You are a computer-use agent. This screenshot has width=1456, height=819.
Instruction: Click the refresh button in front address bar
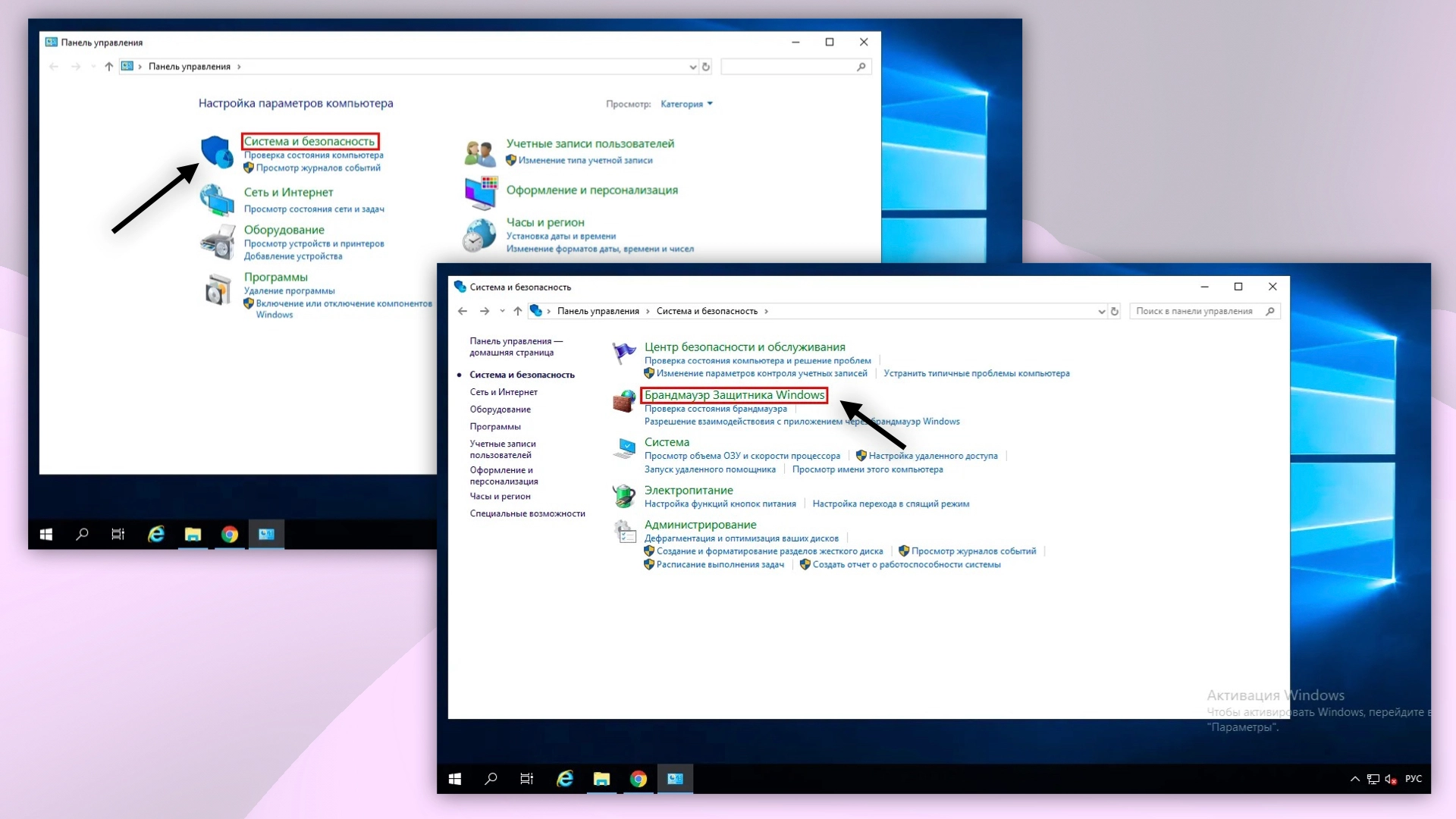click(1115, 311)
